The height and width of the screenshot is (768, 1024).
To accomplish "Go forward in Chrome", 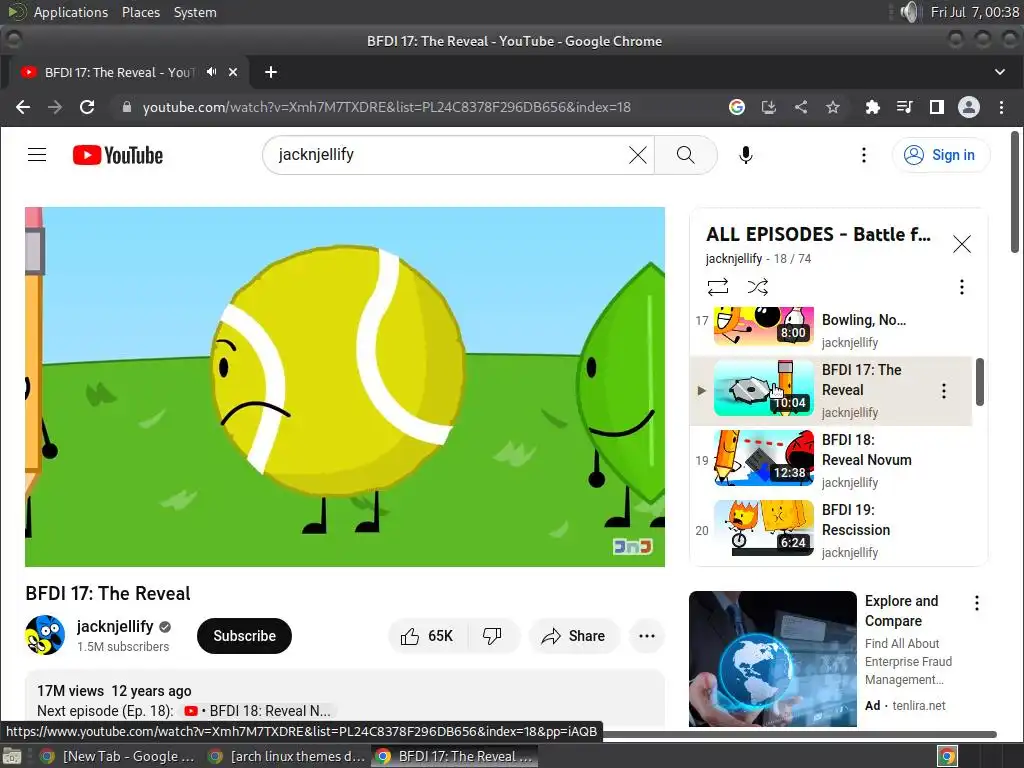I will point(55,107).
